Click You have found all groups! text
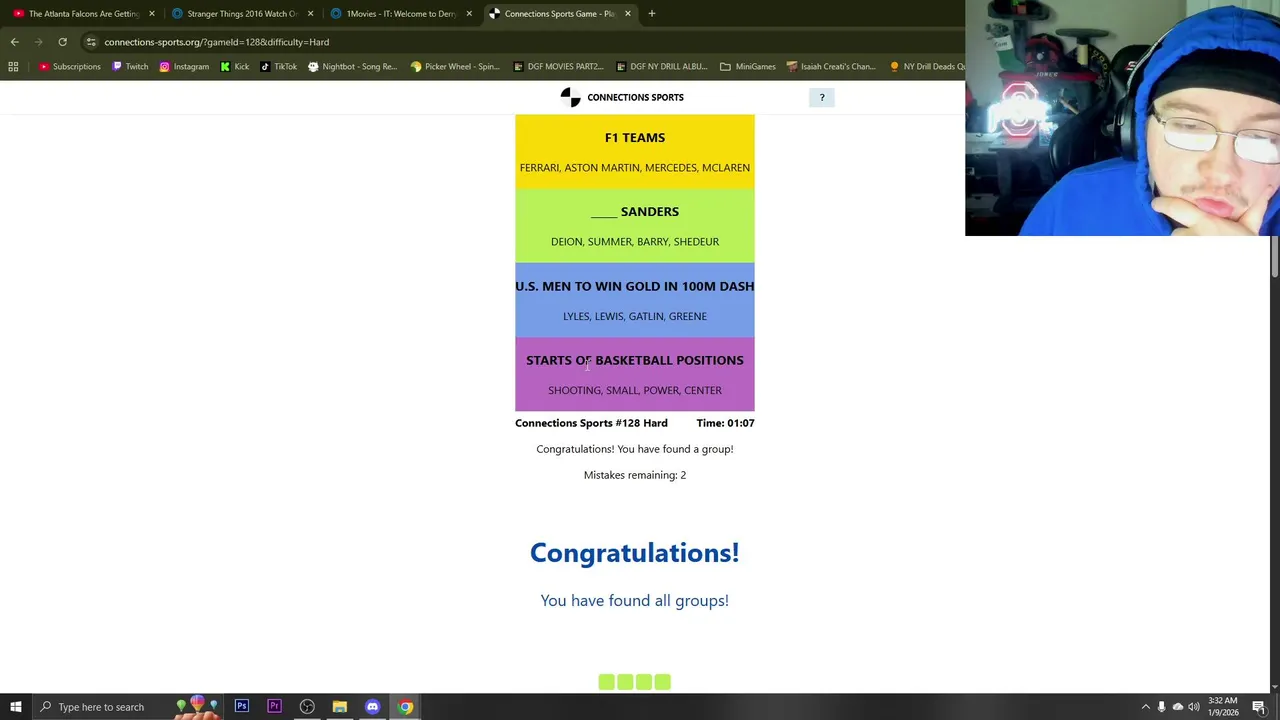1280x720 pixels. click(635, 600)
